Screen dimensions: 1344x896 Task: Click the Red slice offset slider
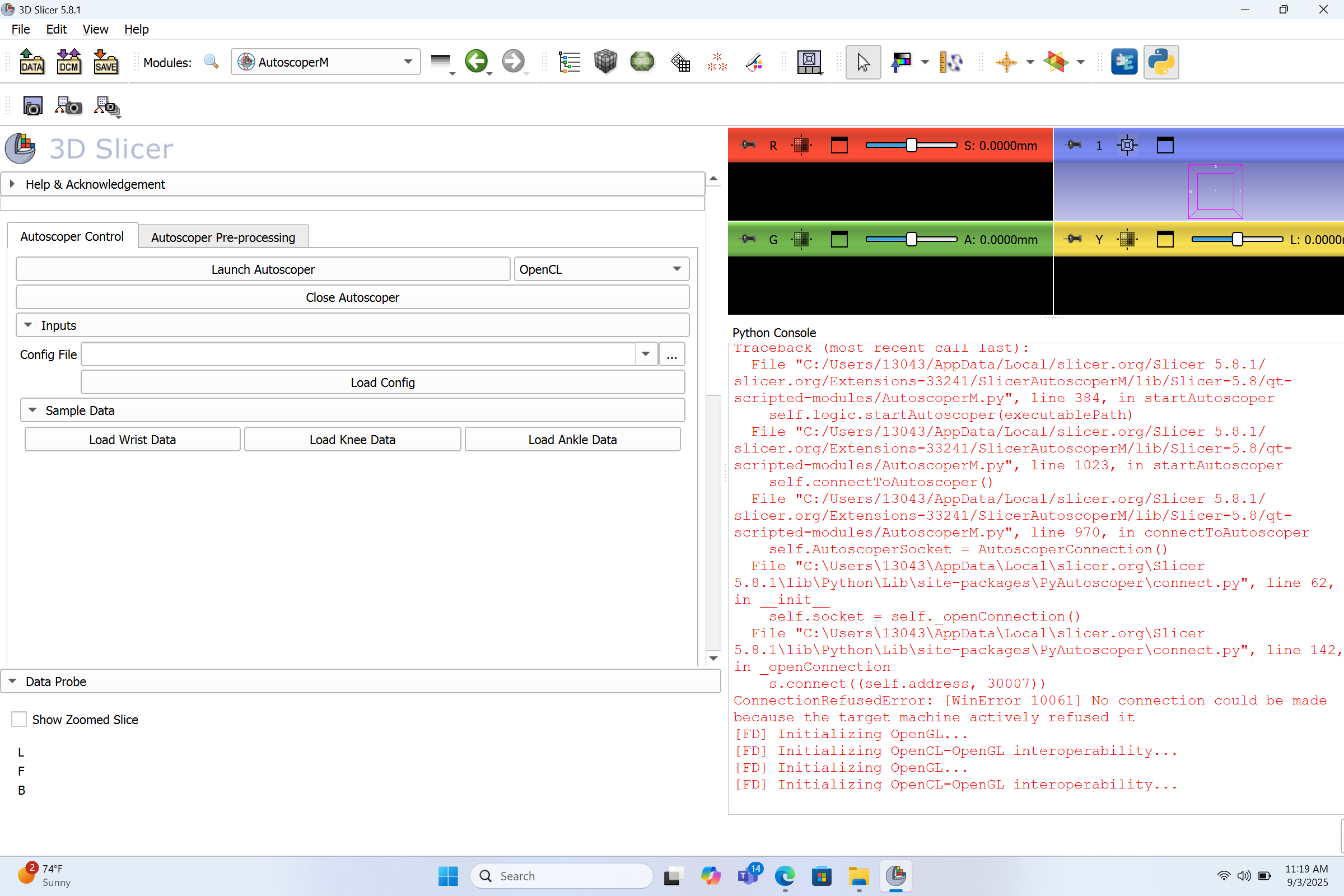click(912, 145)
